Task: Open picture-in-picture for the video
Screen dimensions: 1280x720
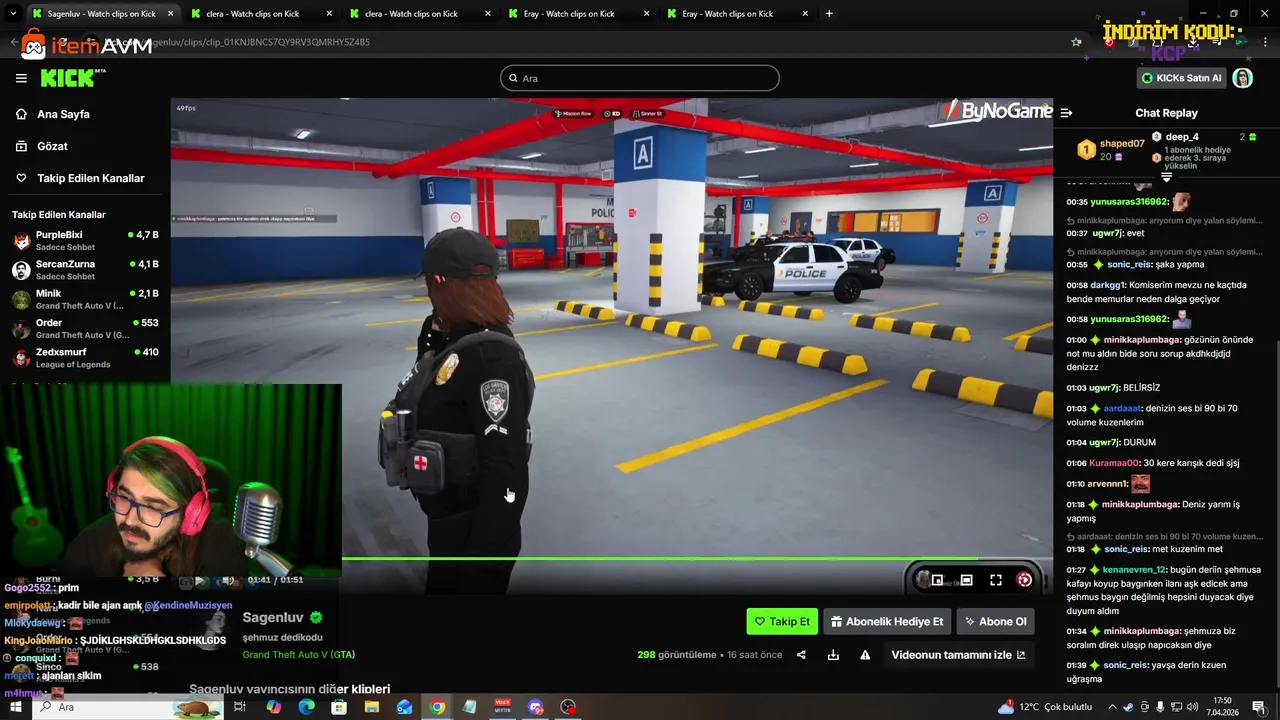Action: pos(937,580)
